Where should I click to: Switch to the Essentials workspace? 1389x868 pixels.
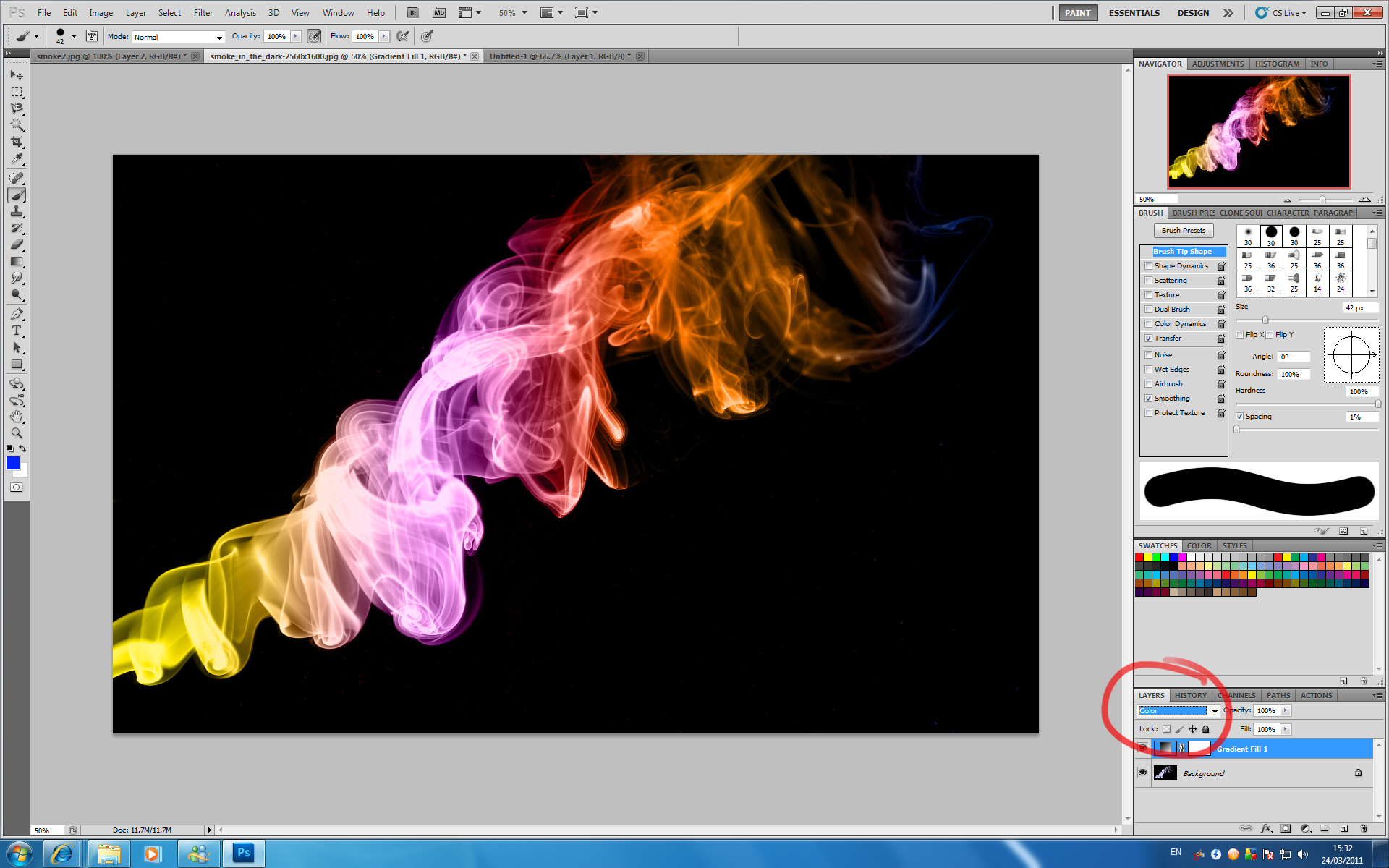1134,13
